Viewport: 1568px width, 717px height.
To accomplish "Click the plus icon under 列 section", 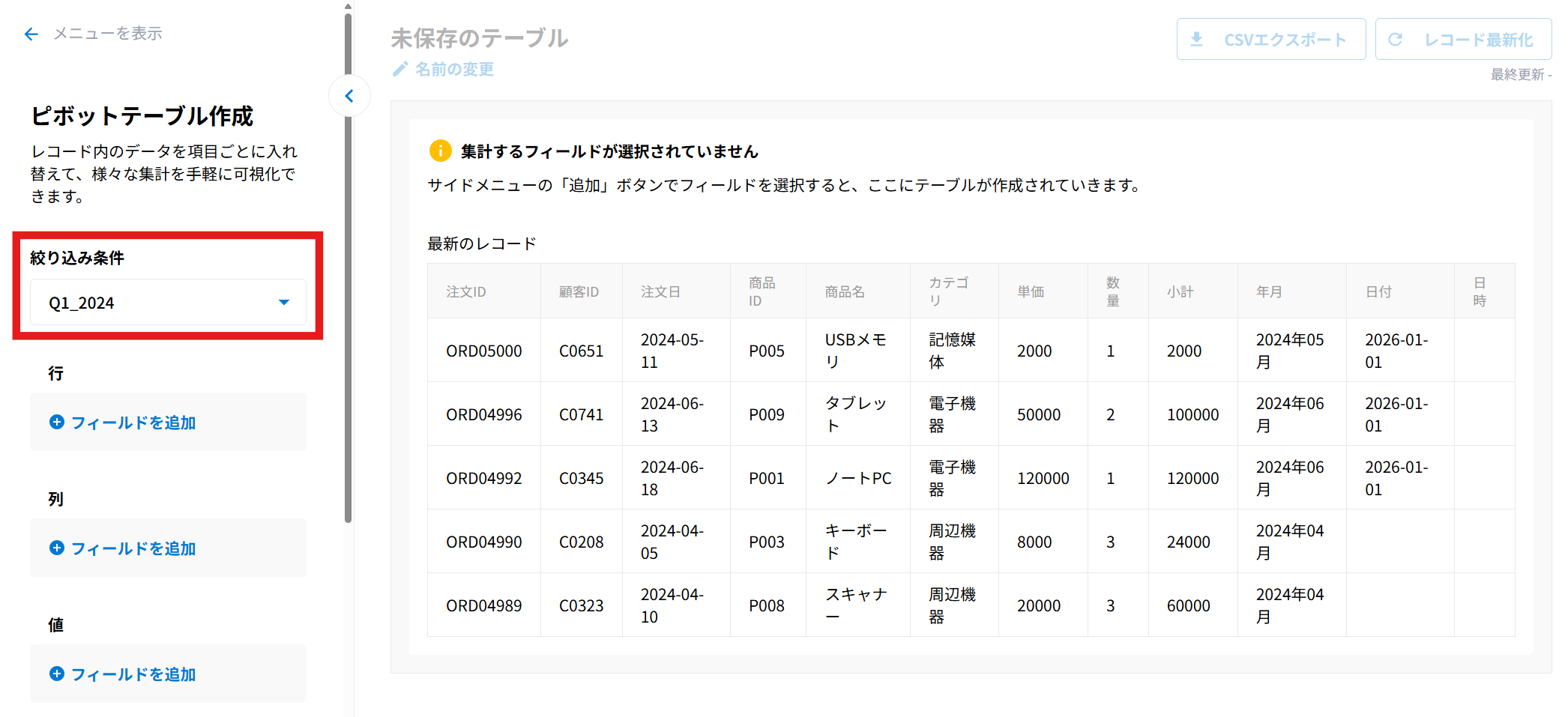I will click(56, 548).
